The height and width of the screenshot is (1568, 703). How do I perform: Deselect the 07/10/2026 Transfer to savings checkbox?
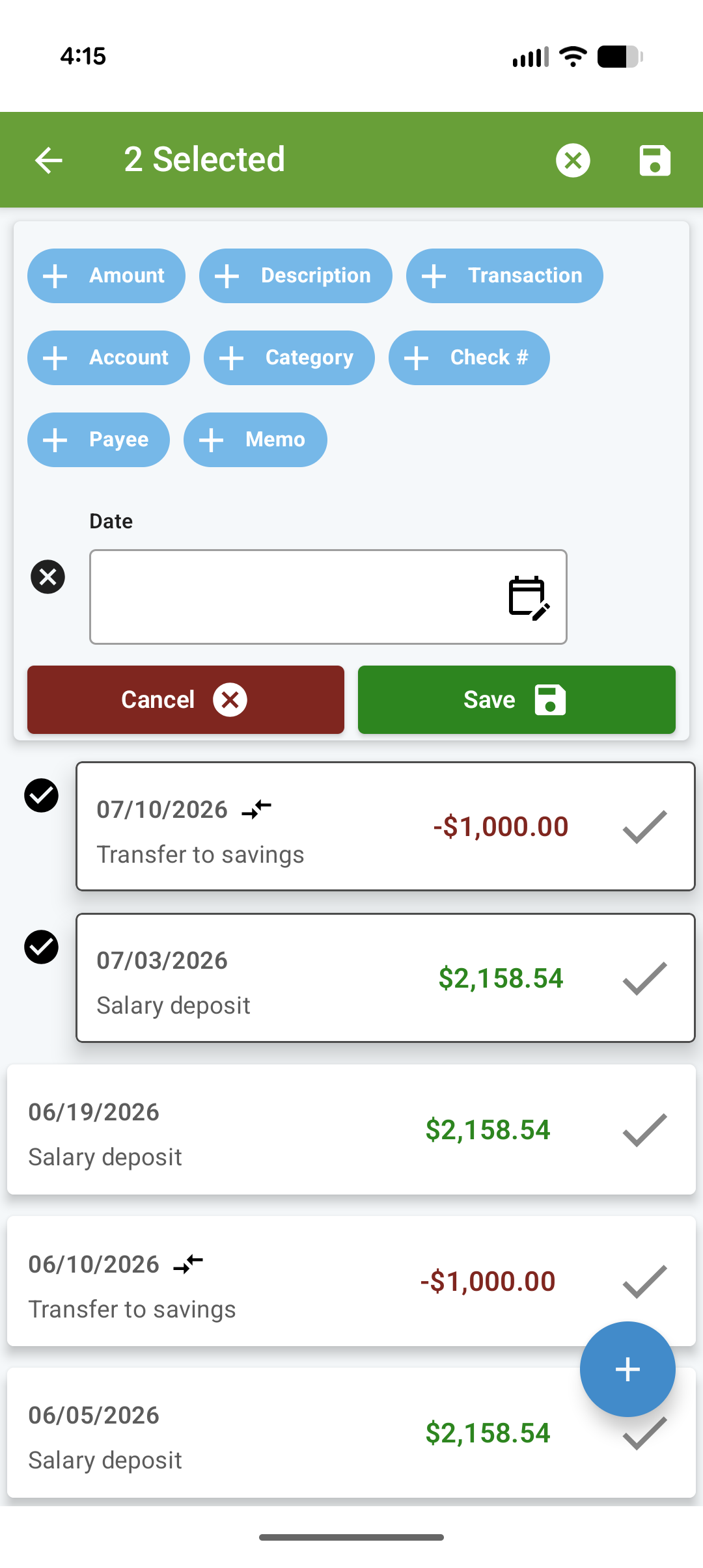[x=41, y=795]
